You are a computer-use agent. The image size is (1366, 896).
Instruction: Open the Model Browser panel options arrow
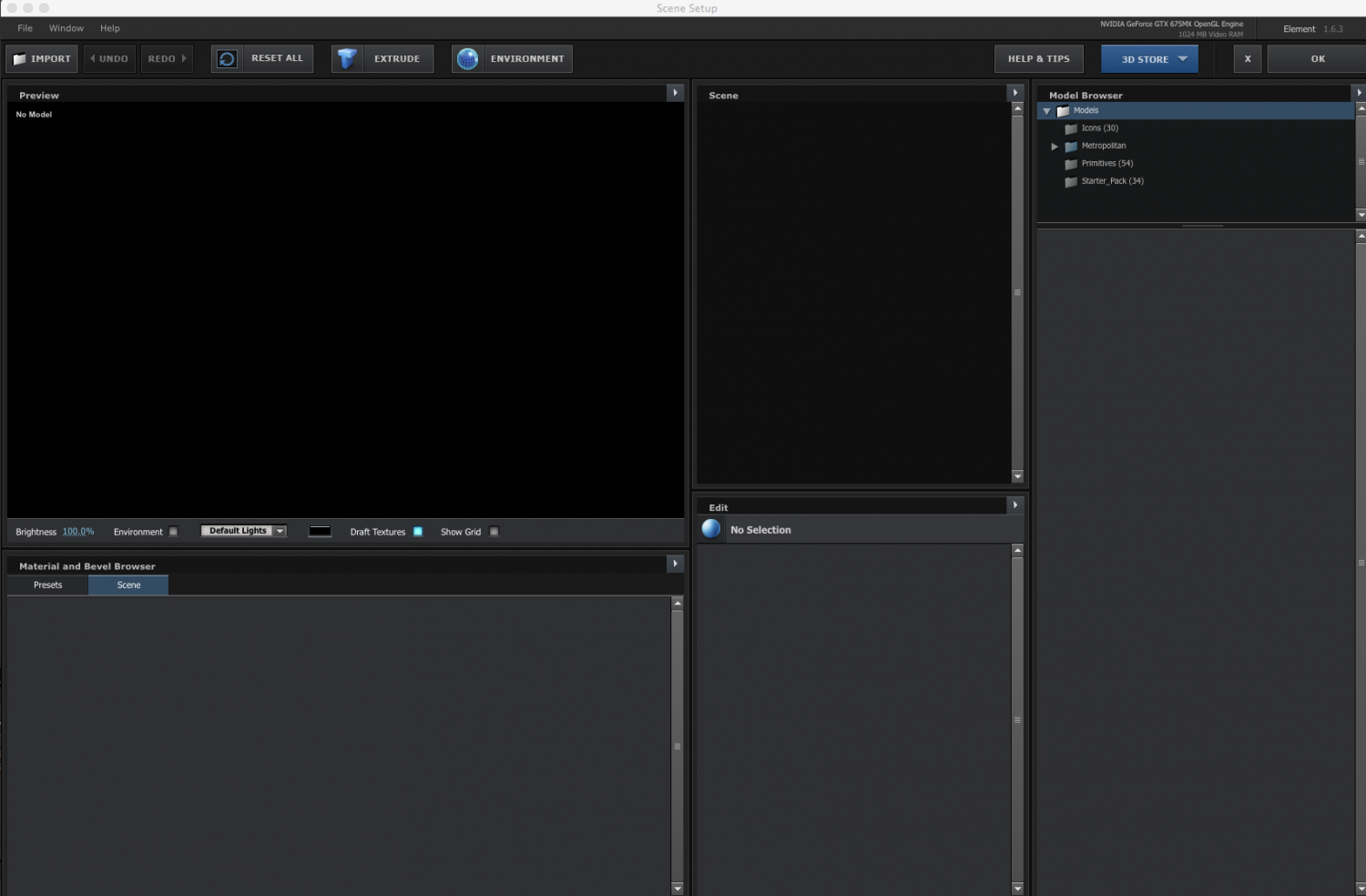click(1359, 93)
